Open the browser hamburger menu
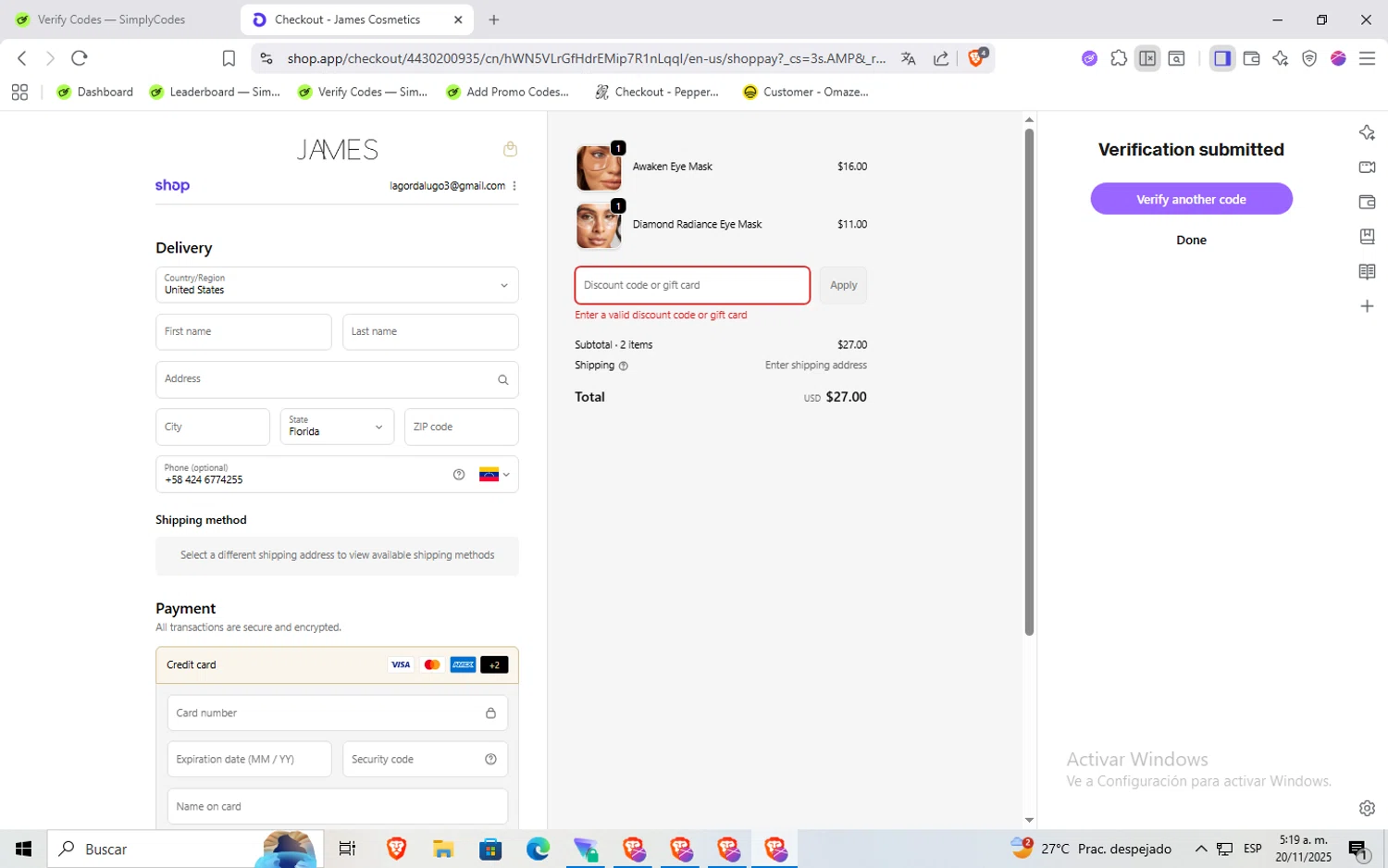Image resolution: width=1388 pixels, height=868 pixels. 1367,58
